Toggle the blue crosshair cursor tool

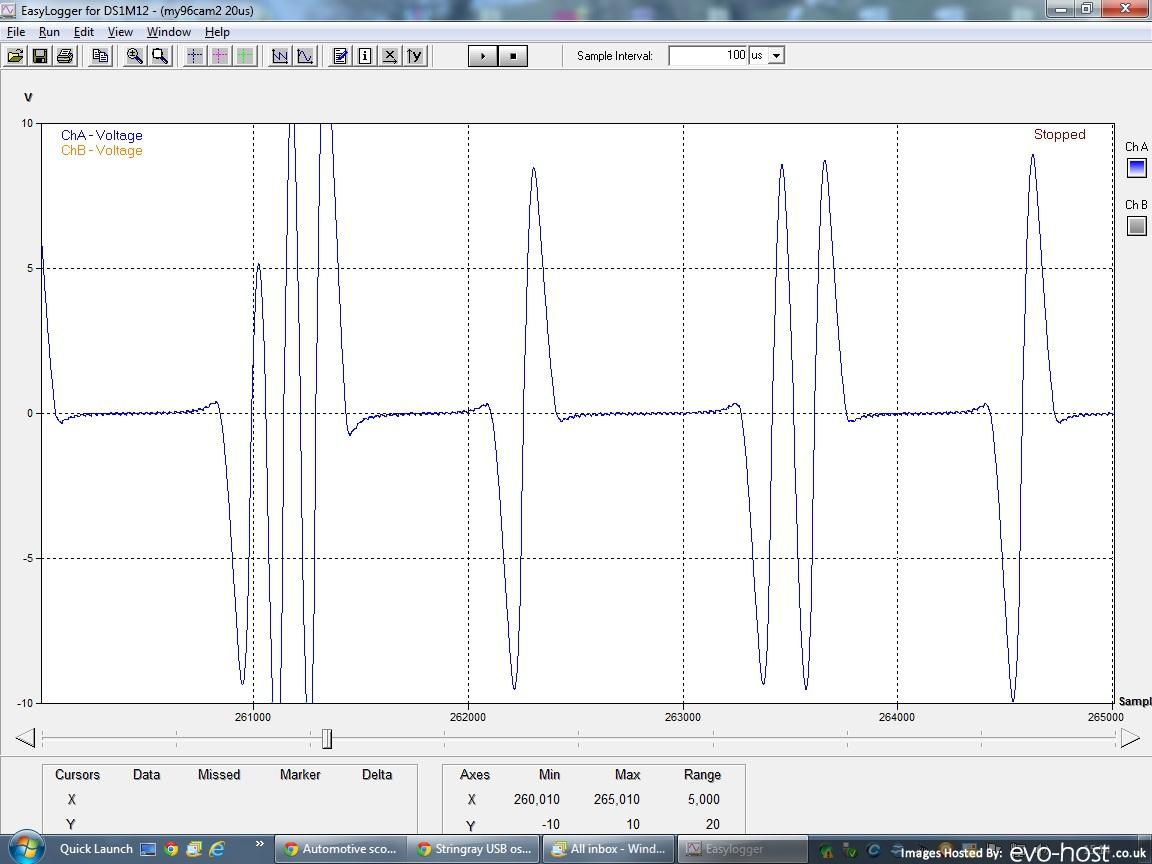[195, 56]
